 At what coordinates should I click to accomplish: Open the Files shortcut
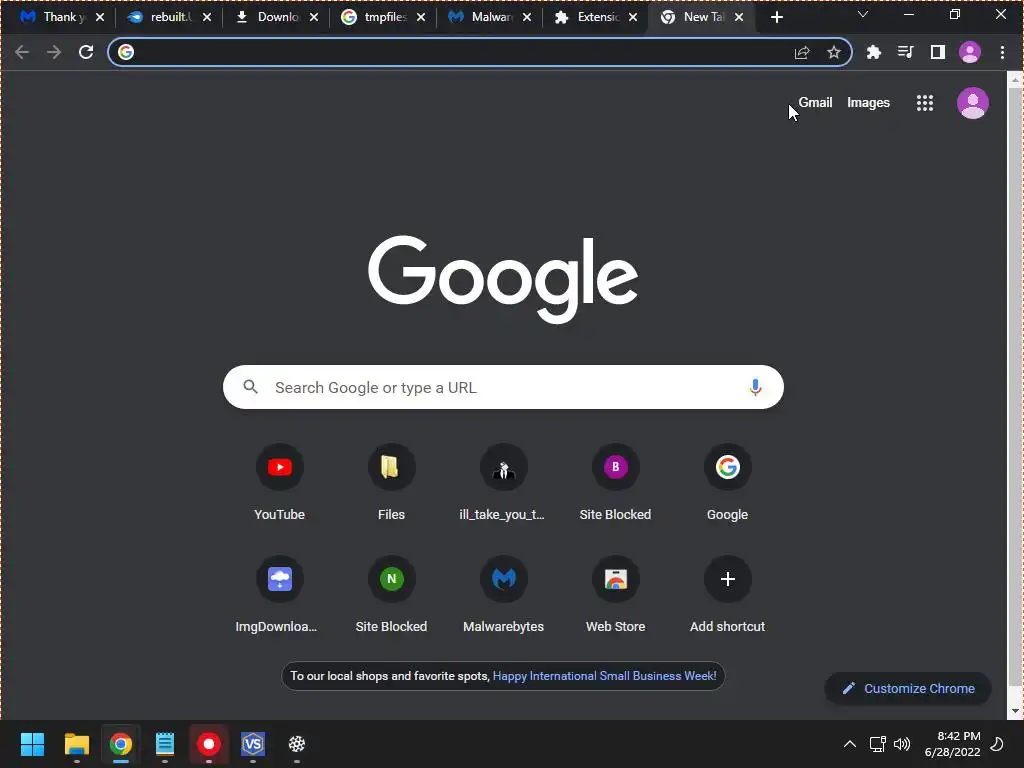[x=391, y=483]
